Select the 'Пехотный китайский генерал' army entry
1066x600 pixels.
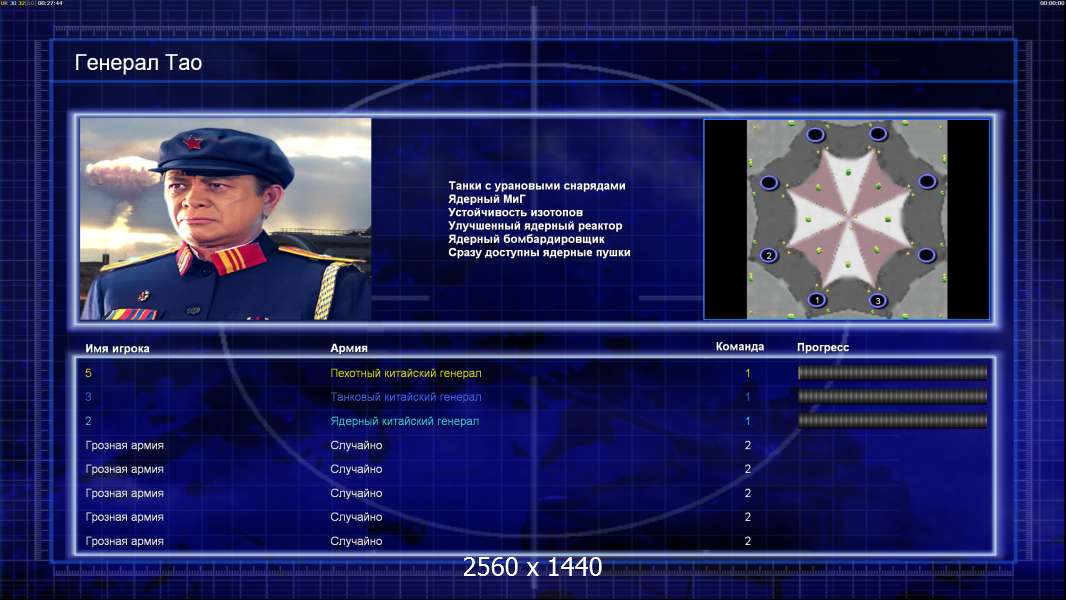click(x=405, y=373)
